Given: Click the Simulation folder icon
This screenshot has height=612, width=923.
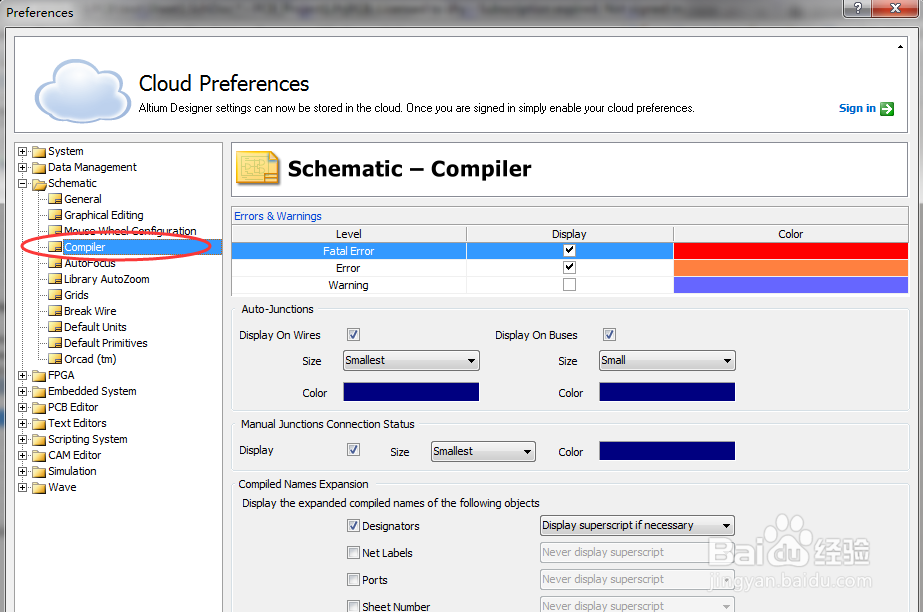Looking at the screenshot, I should pyautogui.click(x=39, y=471).
